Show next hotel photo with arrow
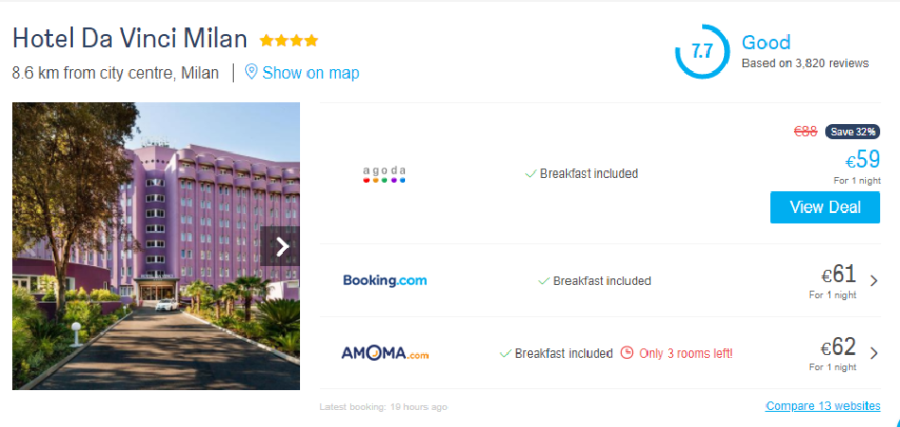 pos(282,246)
